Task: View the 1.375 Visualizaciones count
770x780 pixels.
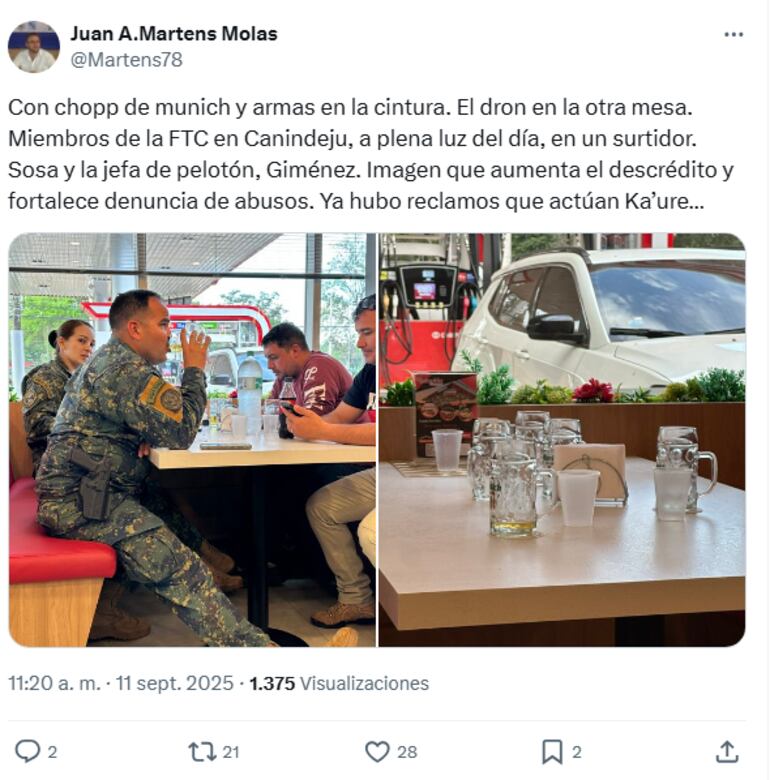Action: tap(339, 683)
